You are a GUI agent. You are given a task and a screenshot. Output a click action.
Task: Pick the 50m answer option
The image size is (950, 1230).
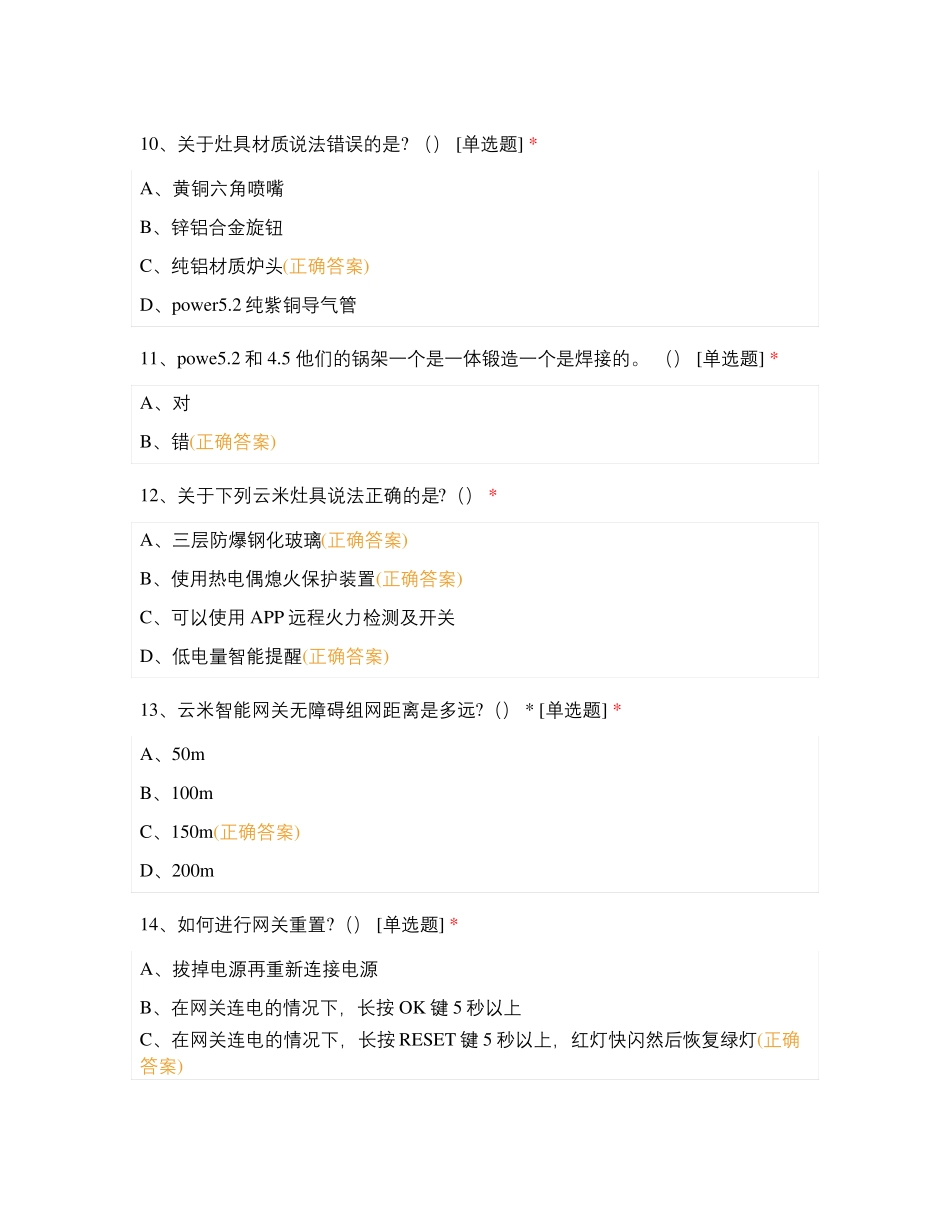point(173,755)
